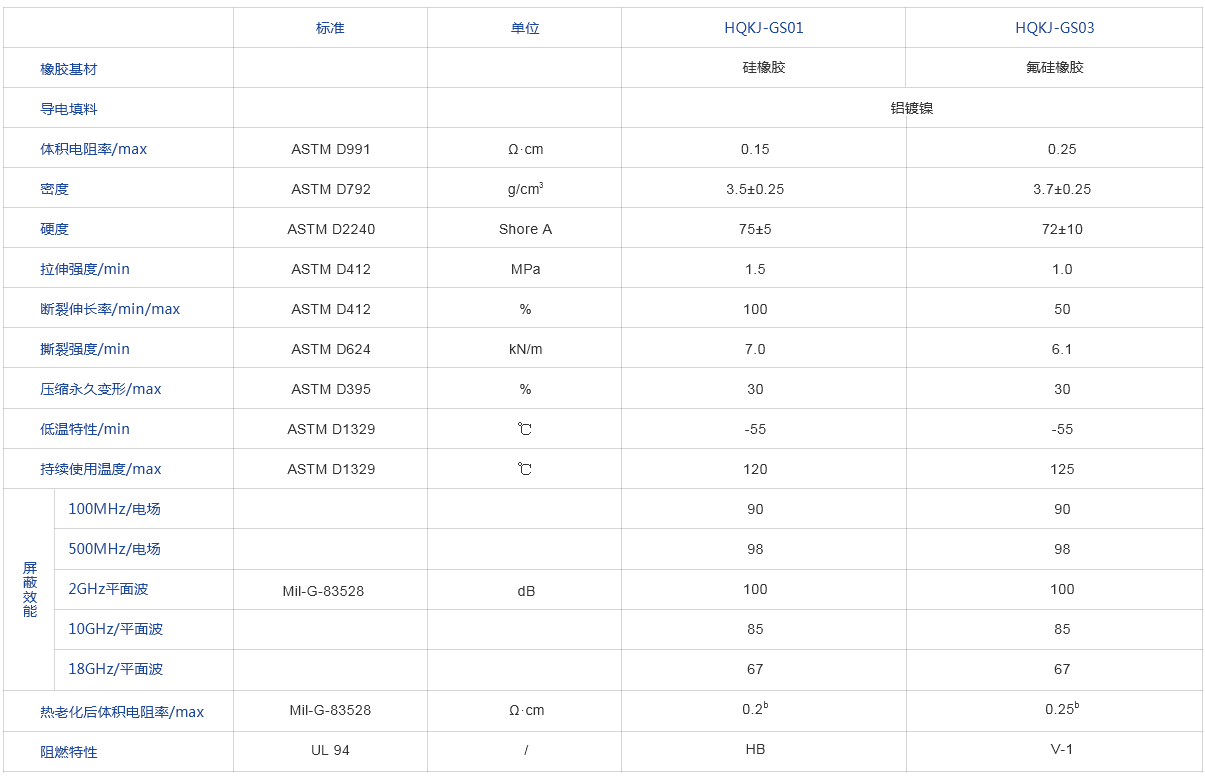This screenshot has height=780, width=1205.
Task: Select the Shore A unit cell
Action: (525, 229)
